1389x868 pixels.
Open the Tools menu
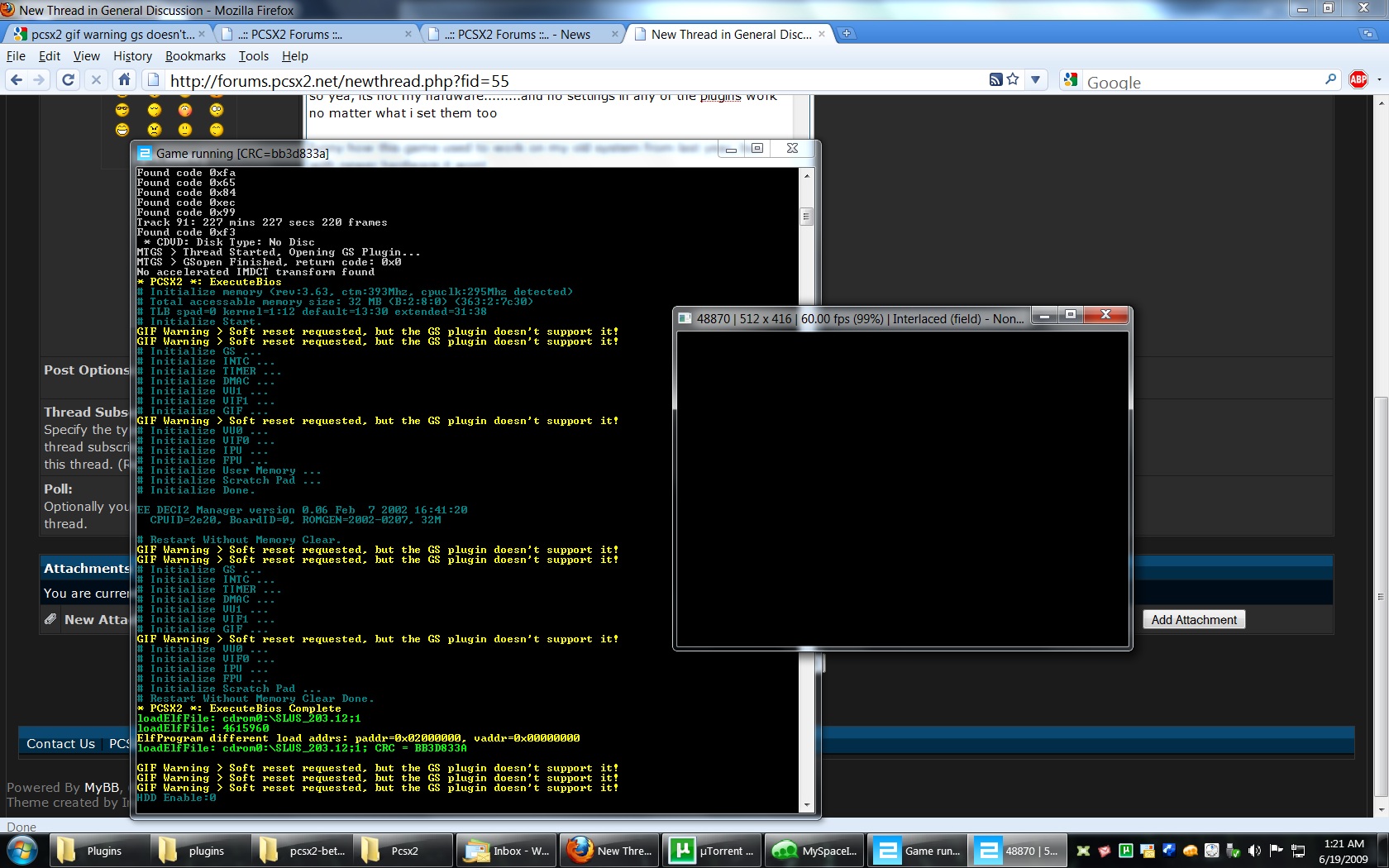click(254, 56)
